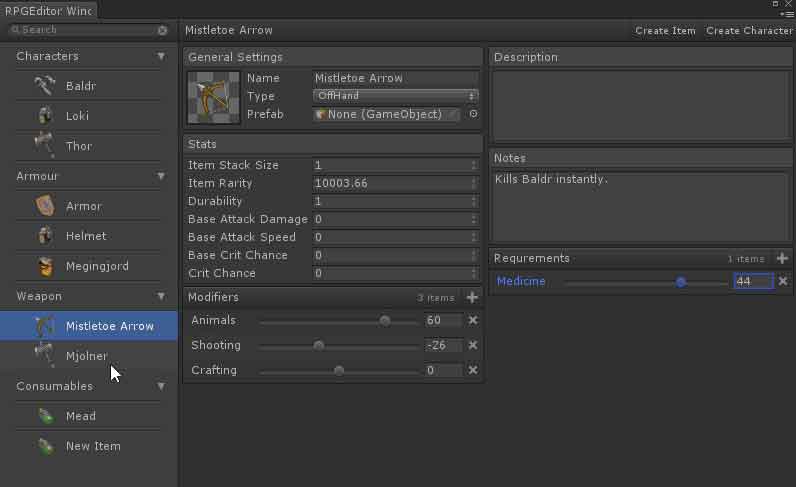Click the Helmet item icon
Viewport: 796px width, 487px height.
tap(45, 236)
